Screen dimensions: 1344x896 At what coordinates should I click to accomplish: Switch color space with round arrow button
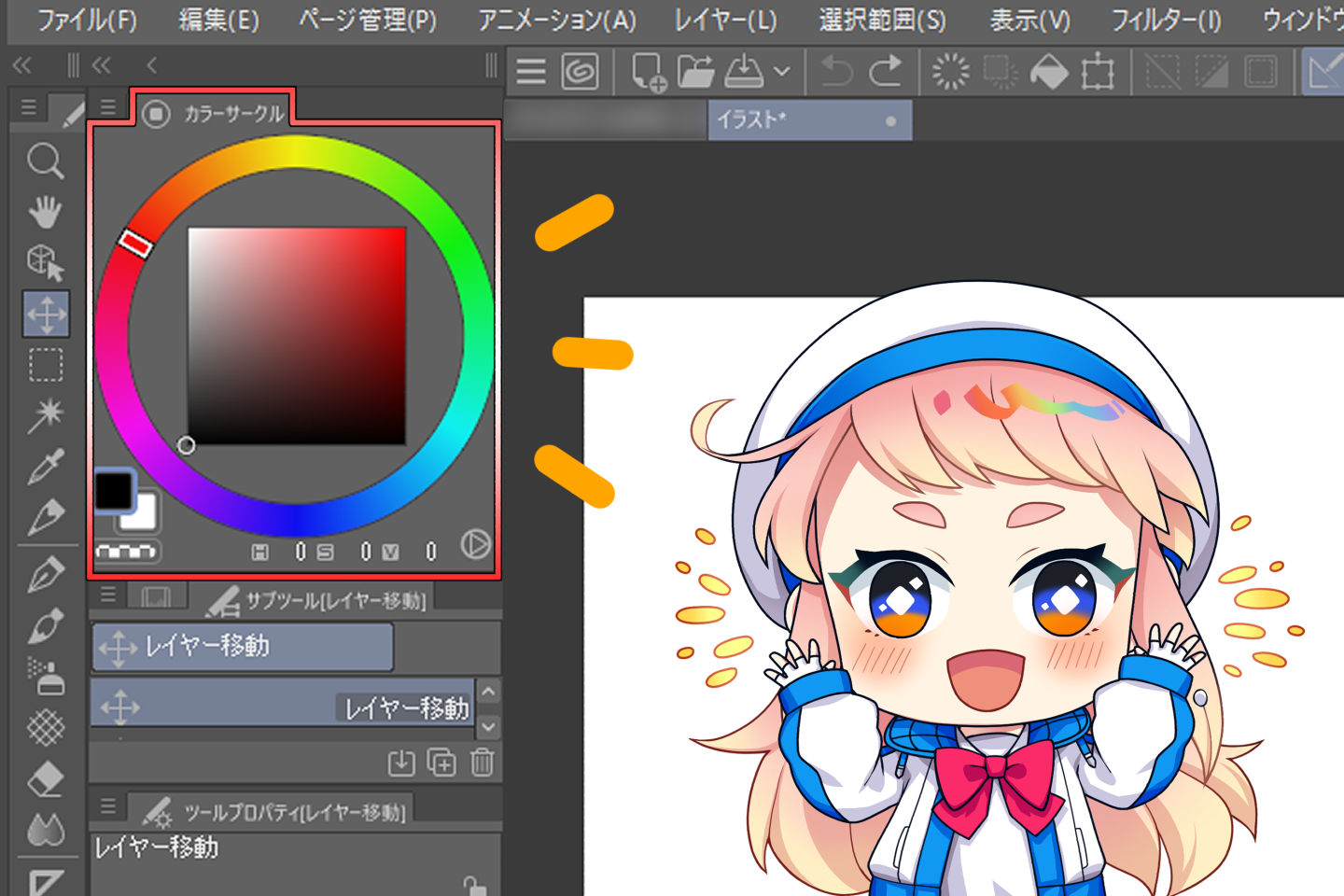475,544
